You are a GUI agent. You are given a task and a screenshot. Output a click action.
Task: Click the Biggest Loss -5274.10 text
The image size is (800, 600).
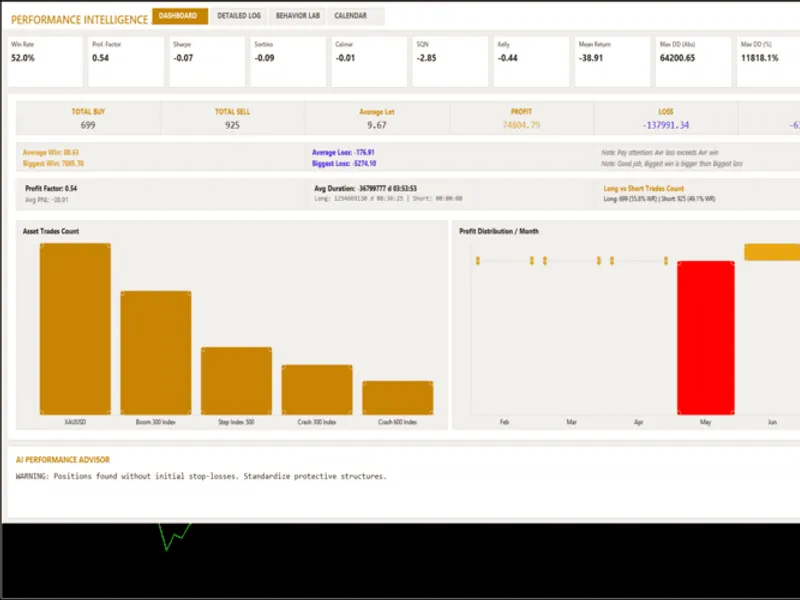pyautogui.click(x=344, y=163)
